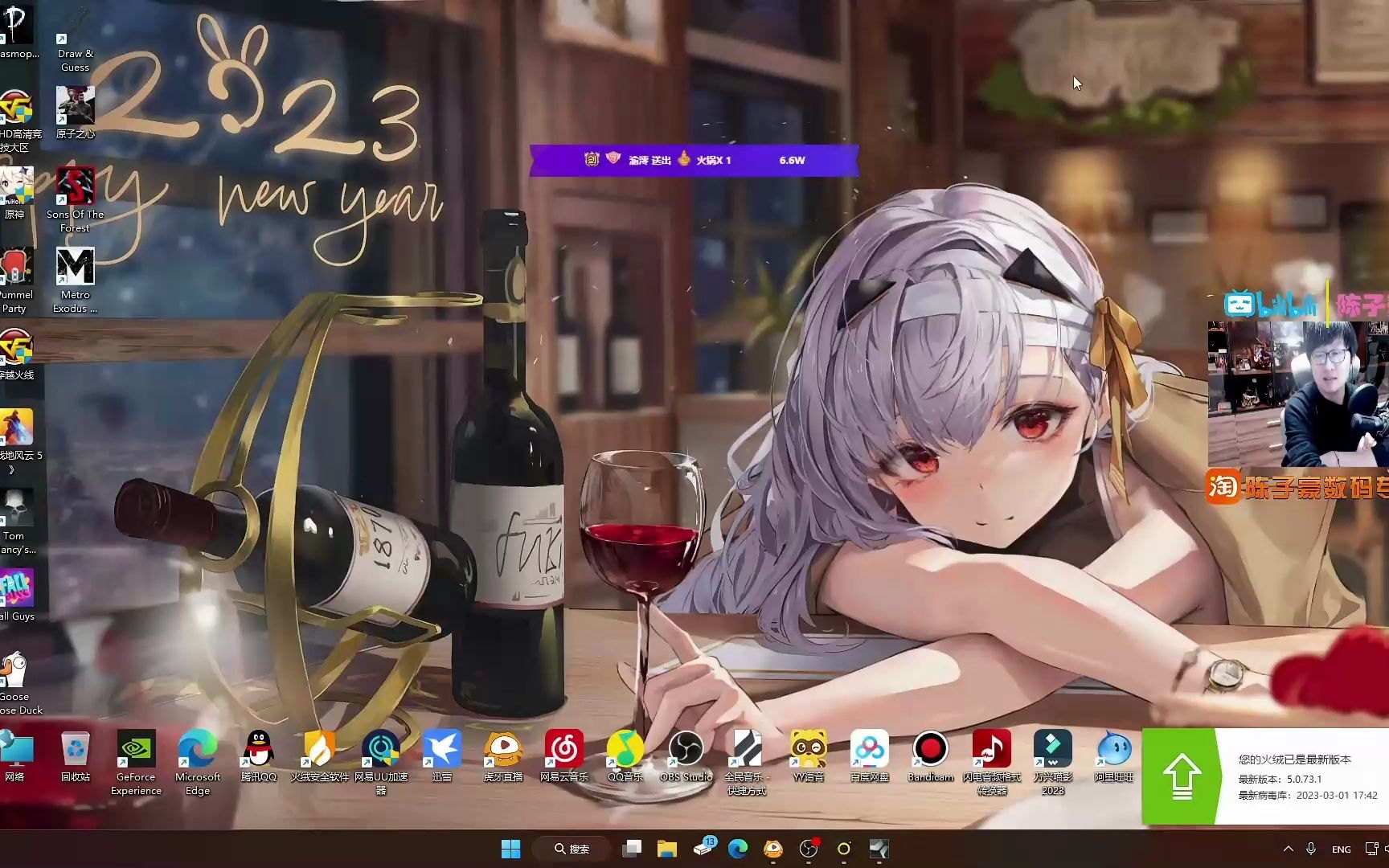Launch QQ音乐 desktop shortcut
1389x868 pixels.
[x=625, y=755]
